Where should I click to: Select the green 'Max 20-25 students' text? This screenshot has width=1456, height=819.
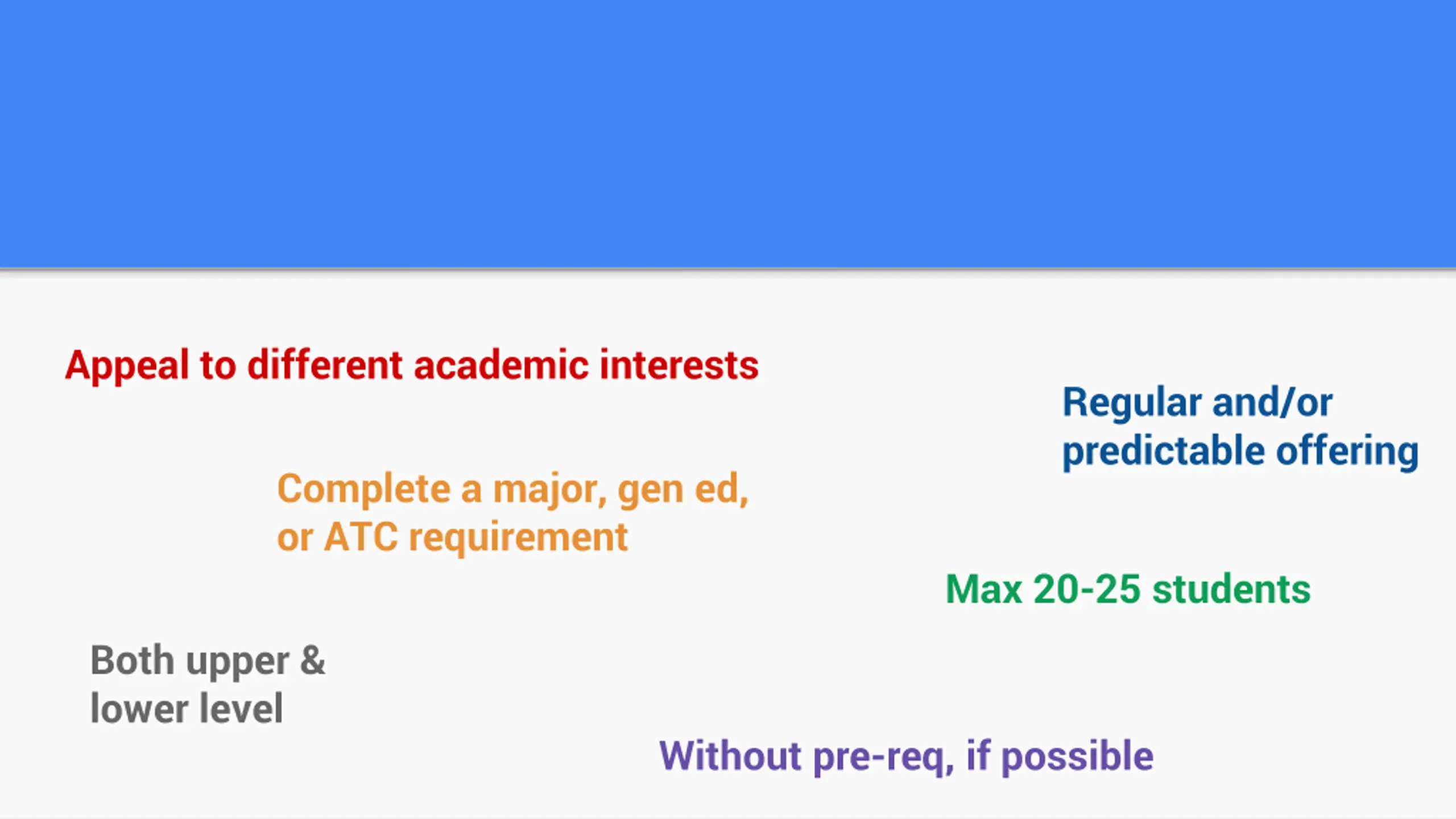pyautogui.click(x=1128, y=589)
